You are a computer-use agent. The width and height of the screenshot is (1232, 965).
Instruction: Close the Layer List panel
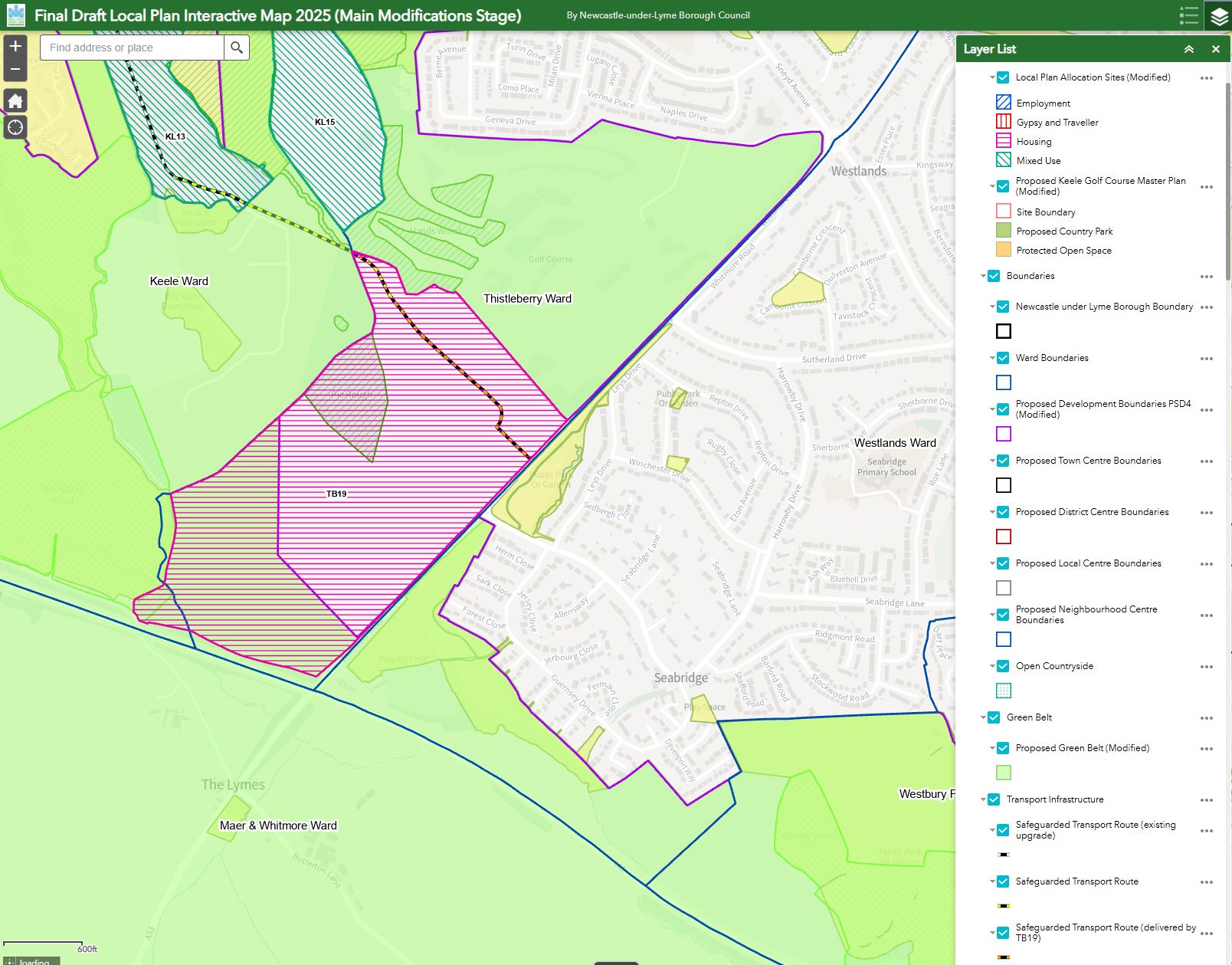coord(1216,49)
